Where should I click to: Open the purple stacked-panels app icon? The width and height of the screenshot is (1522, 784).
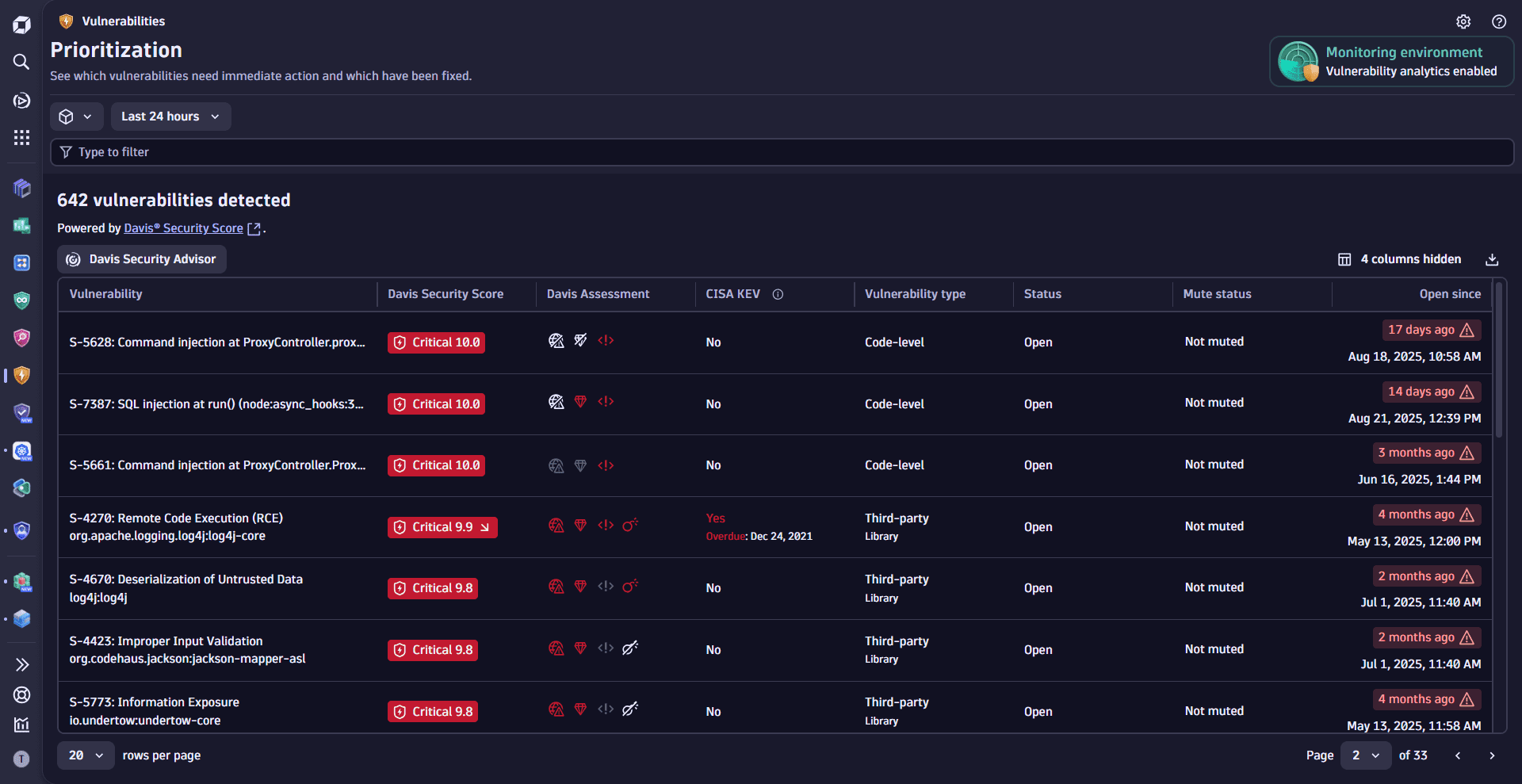(x=21, y=188)
